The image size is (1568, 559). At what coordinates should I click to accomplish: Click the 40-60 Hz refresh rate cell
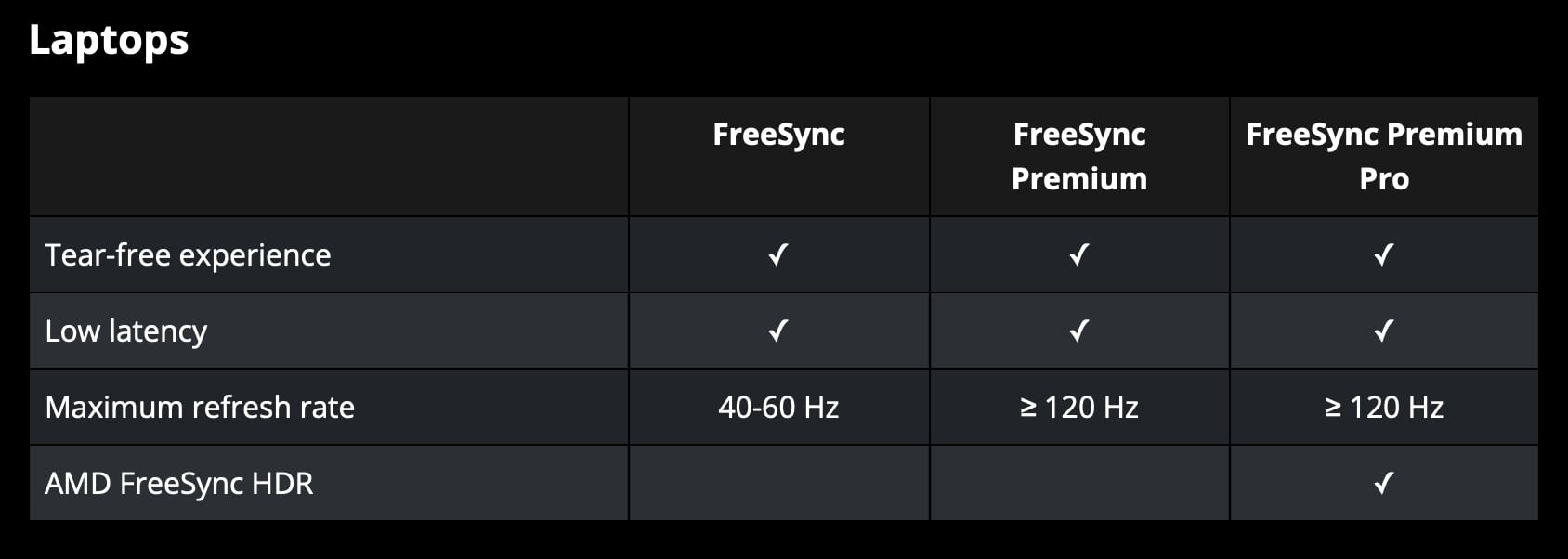(778, 408)
